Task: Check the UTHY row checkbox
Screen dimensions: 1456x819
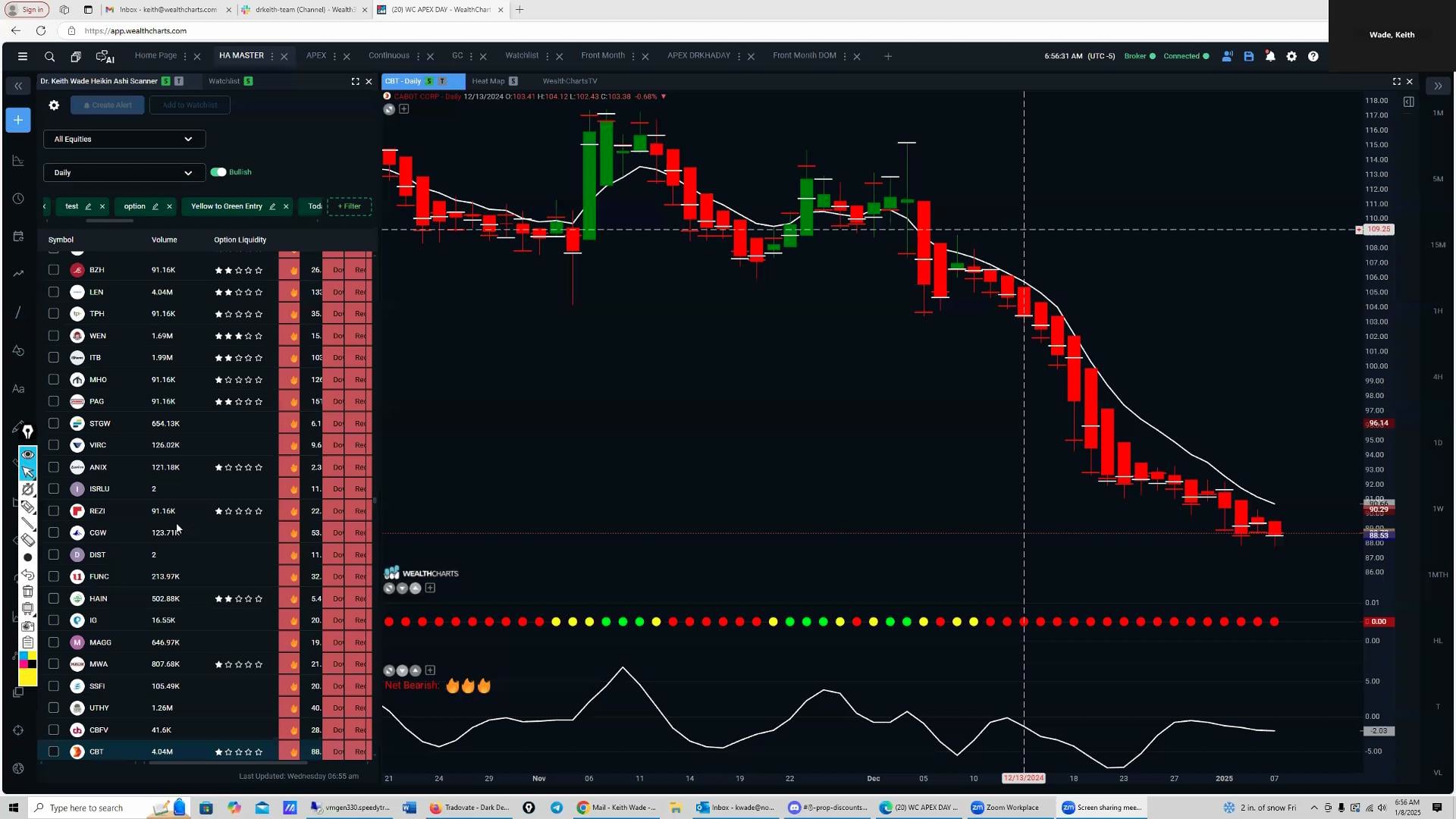Action: pyautogui.click(x=53, y=708)
